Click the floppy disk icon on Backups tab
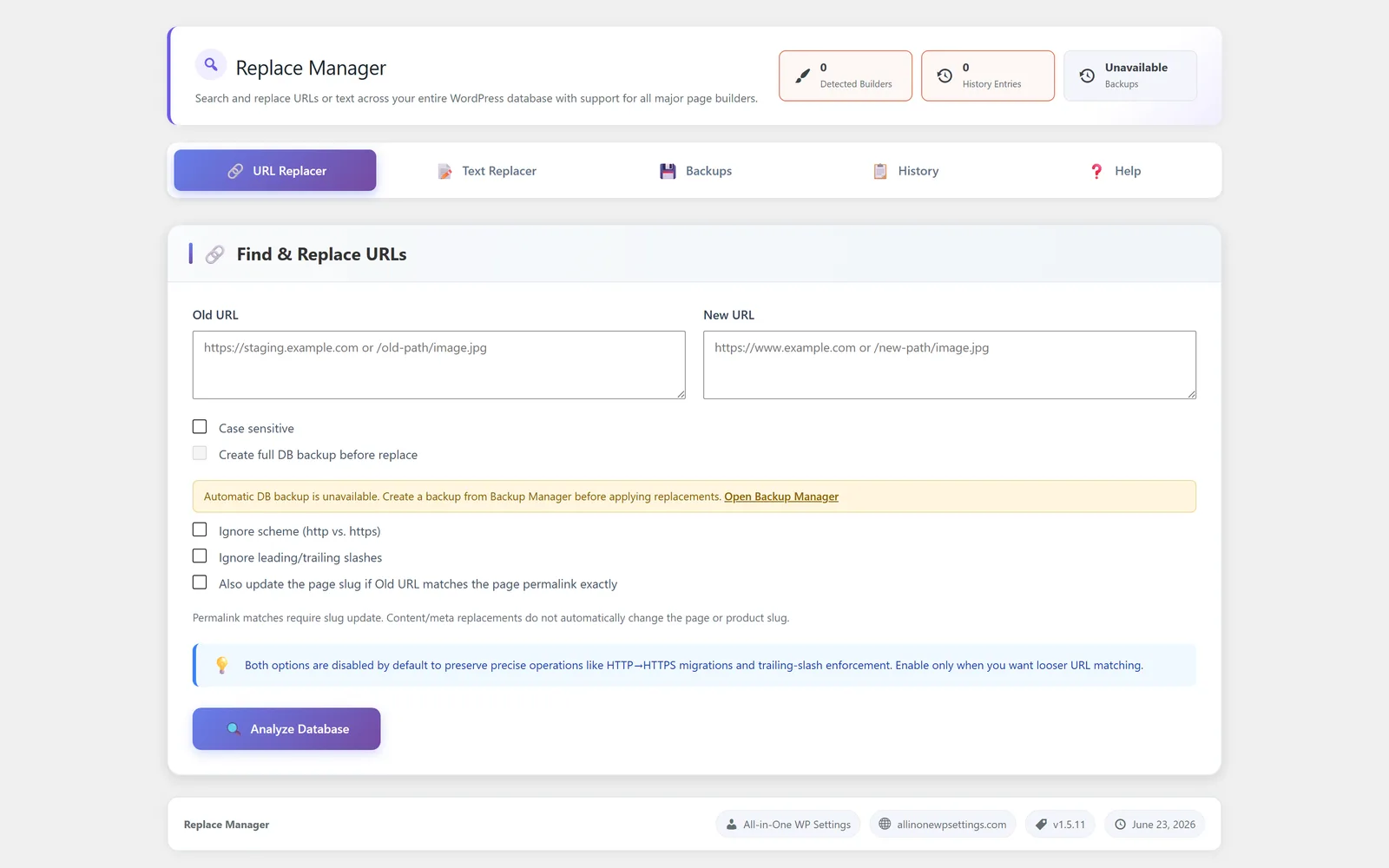This screenshot has width=1389, height=868. coord(668,171)
